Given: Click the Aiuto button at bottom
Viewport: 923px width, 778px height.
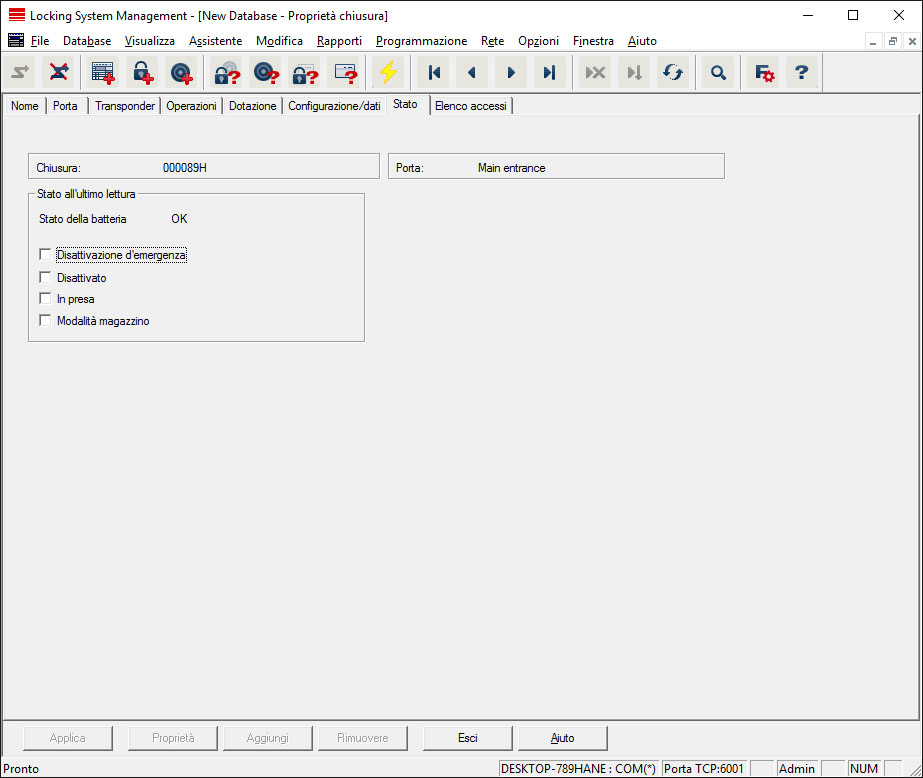Looking at the screenshot, I should click(562, 738).
